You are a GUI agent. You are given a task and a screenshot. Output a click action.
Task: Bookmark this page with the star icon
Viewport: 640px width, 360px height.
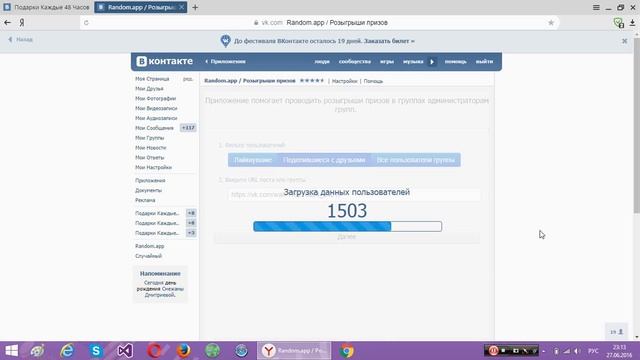(x=551, y=23)
